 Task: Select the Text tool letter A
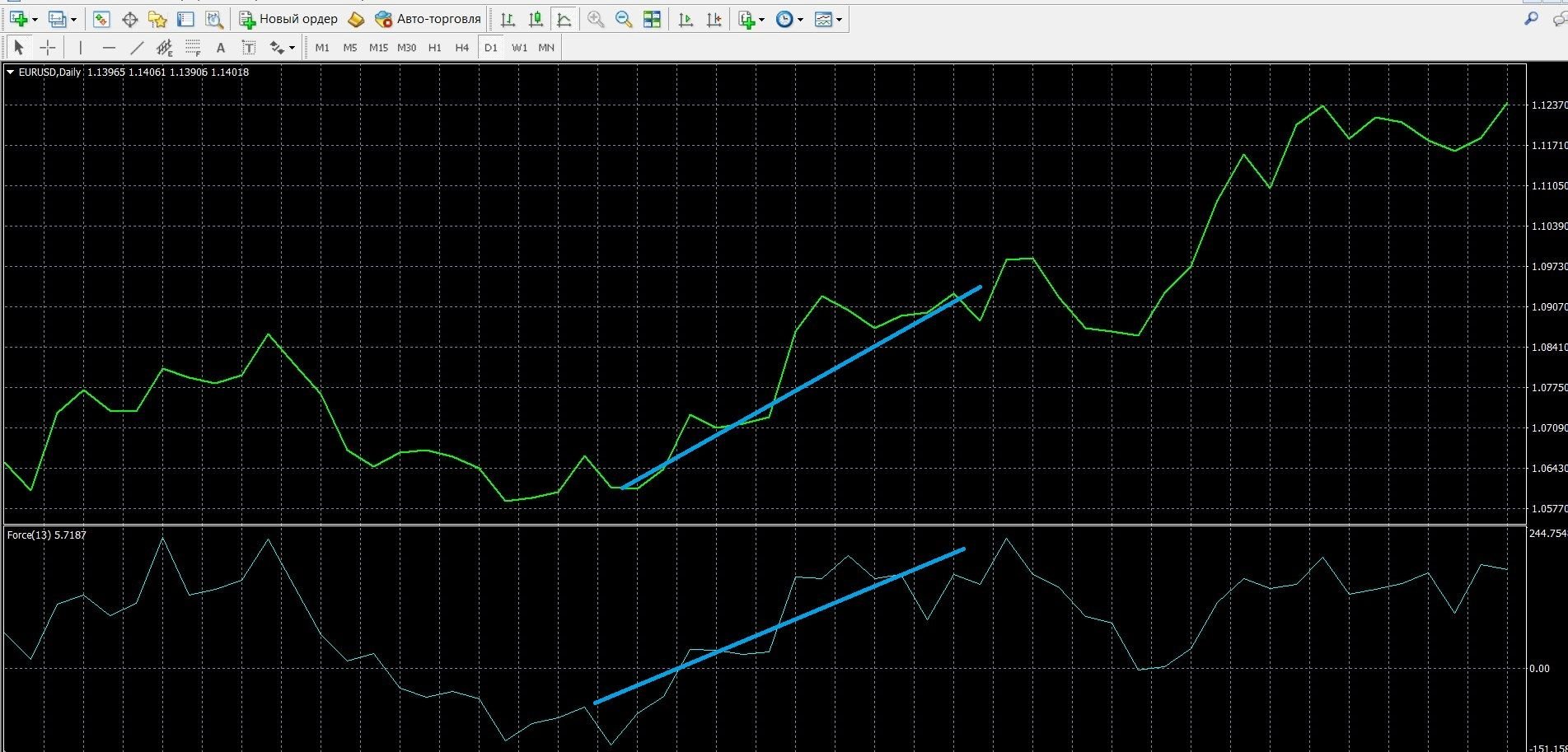coord(220,48)
